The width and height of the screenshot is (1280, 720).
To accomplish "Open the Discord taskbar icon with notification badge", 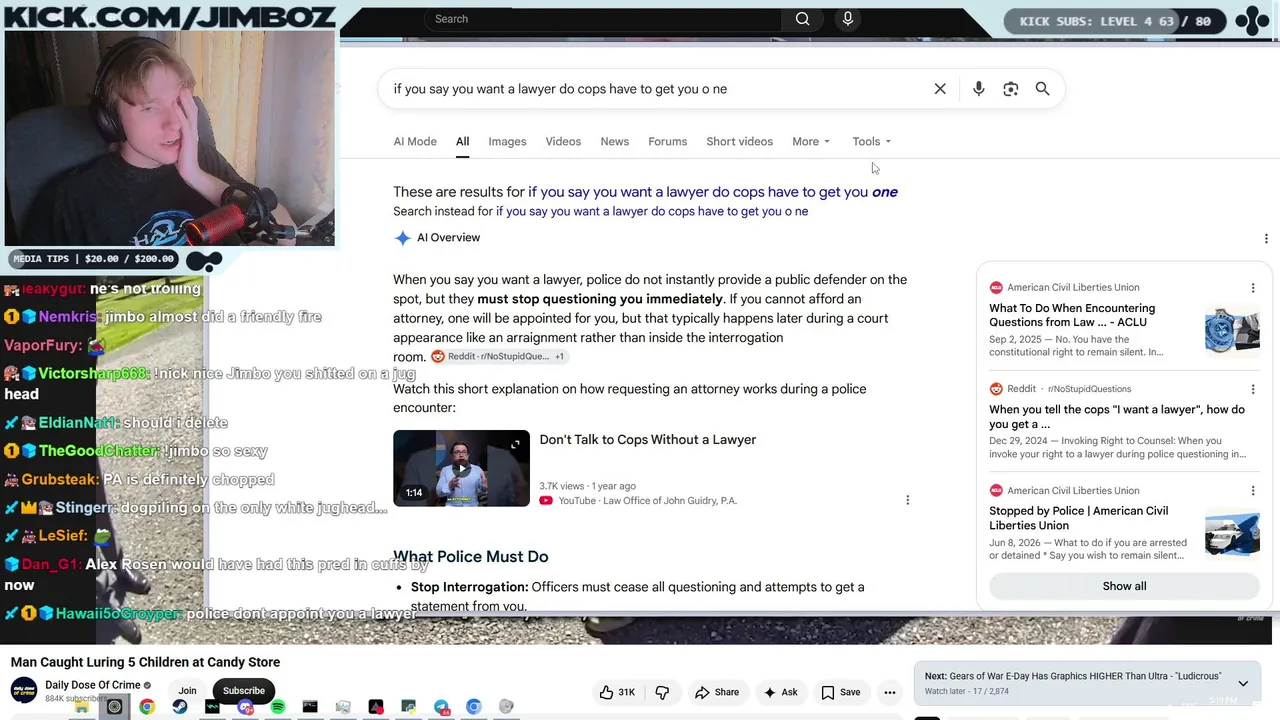I will click(x=245, y=707).
